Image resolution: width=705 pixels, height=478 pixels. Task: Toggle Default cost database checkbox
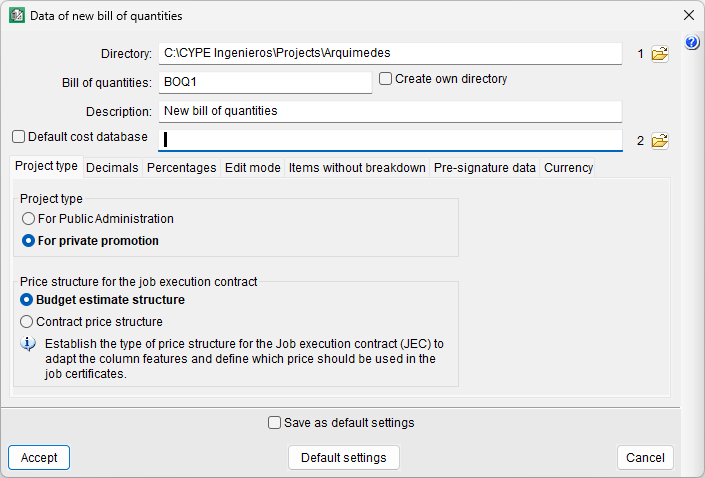coord(19,137)
